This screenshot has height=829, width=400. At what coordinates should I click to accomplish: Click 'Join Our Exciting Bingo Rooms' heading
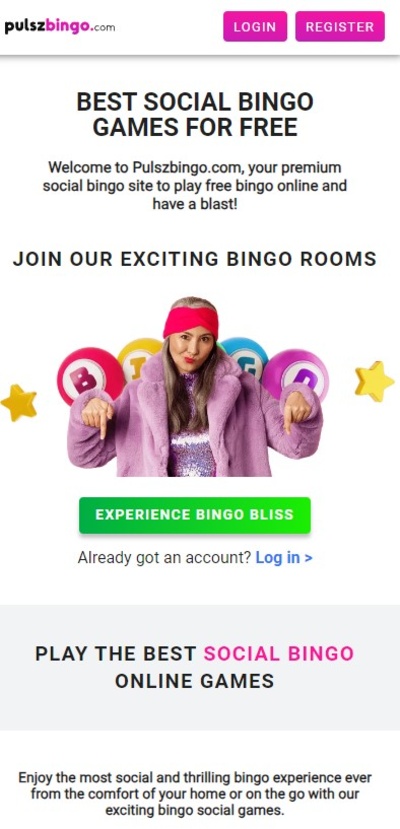[195, 259]
